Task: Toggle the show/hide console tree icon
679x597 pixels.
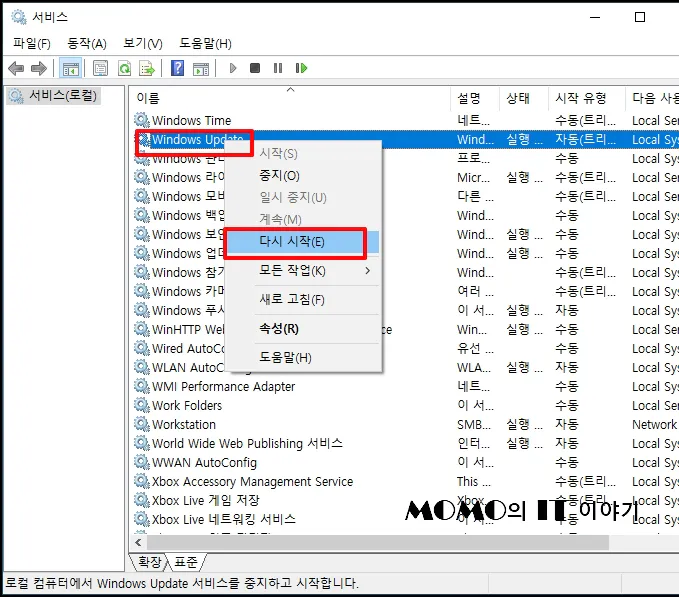Action: click(x=70, y=68)
